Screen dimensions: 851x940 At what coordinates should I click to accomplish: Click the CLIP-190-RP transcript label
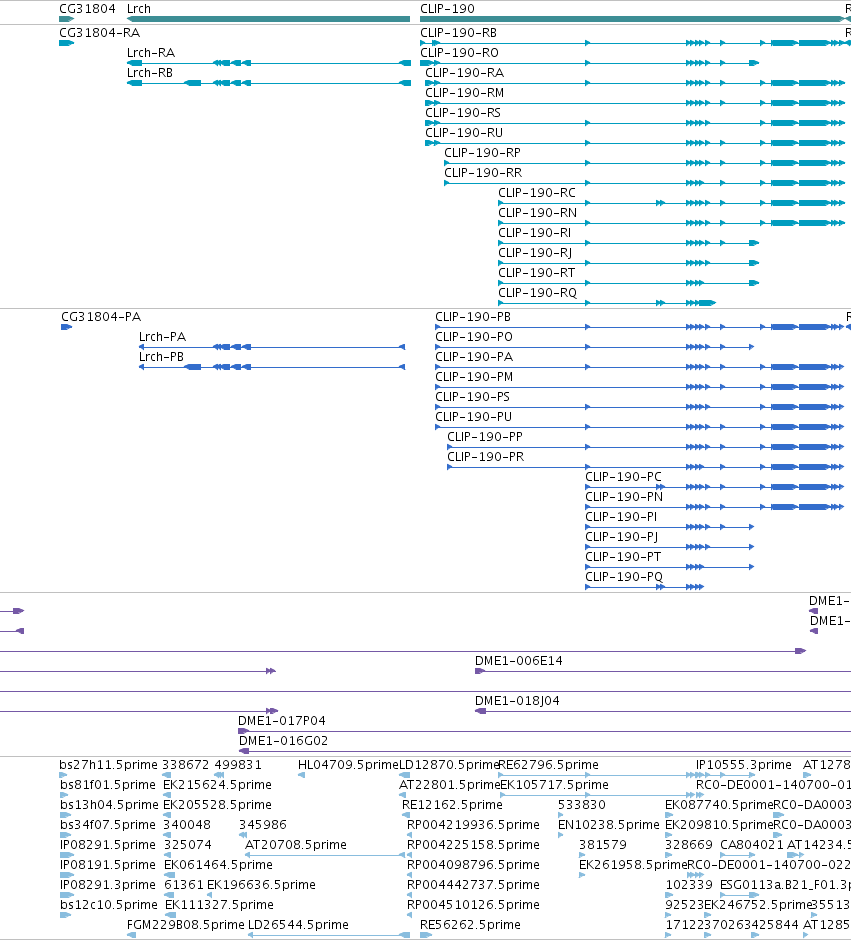click(482, 153)
